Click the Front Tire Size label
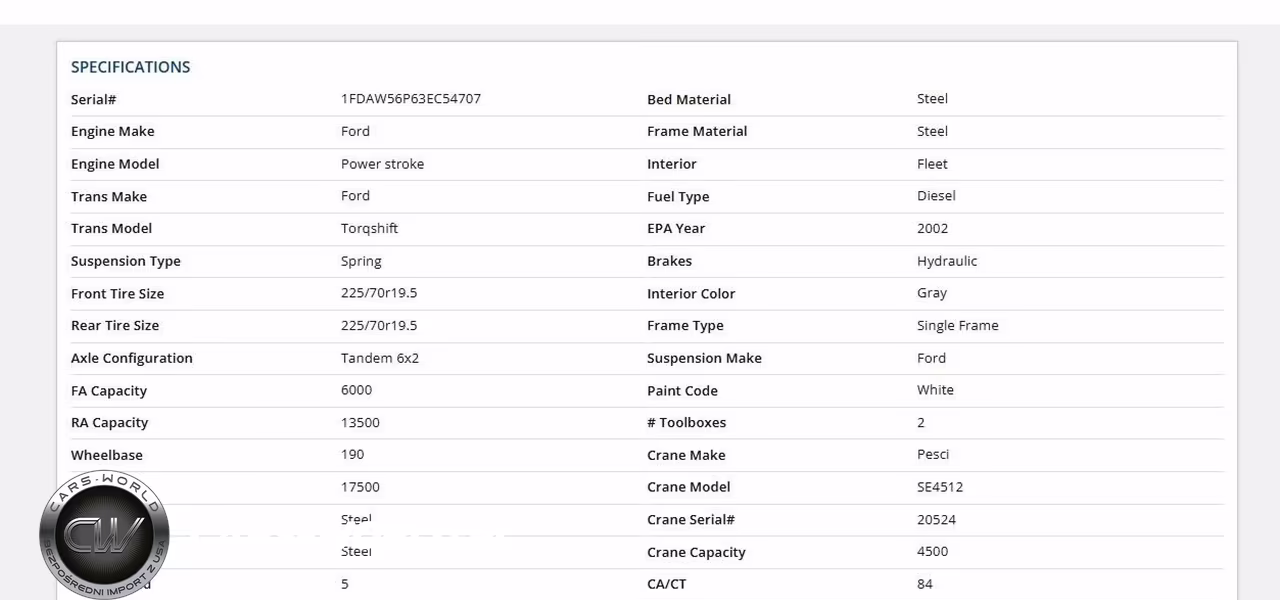 117,293
